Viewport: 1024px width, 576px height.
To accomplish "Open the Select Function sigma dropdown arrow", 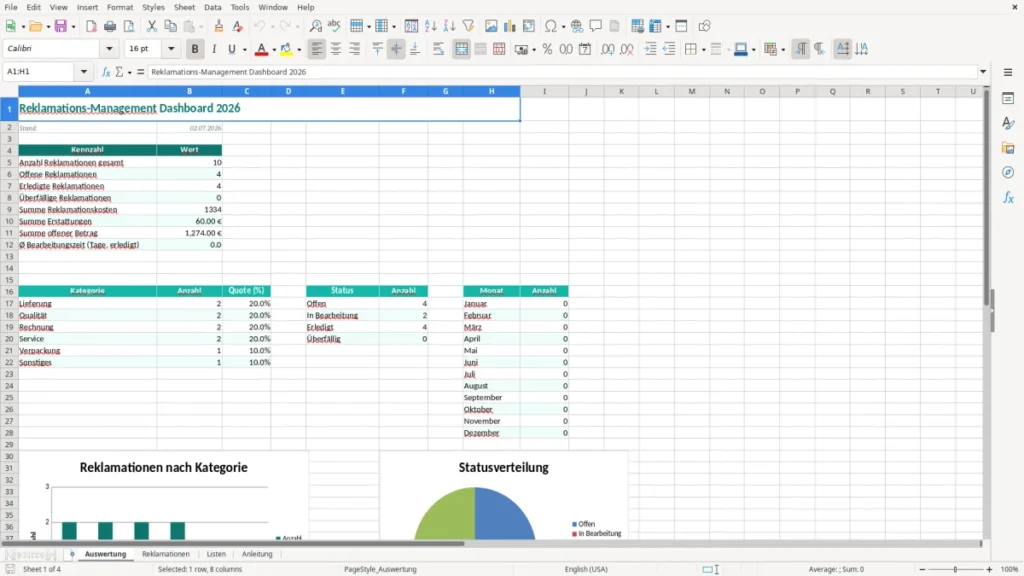I will click(129, 72).
